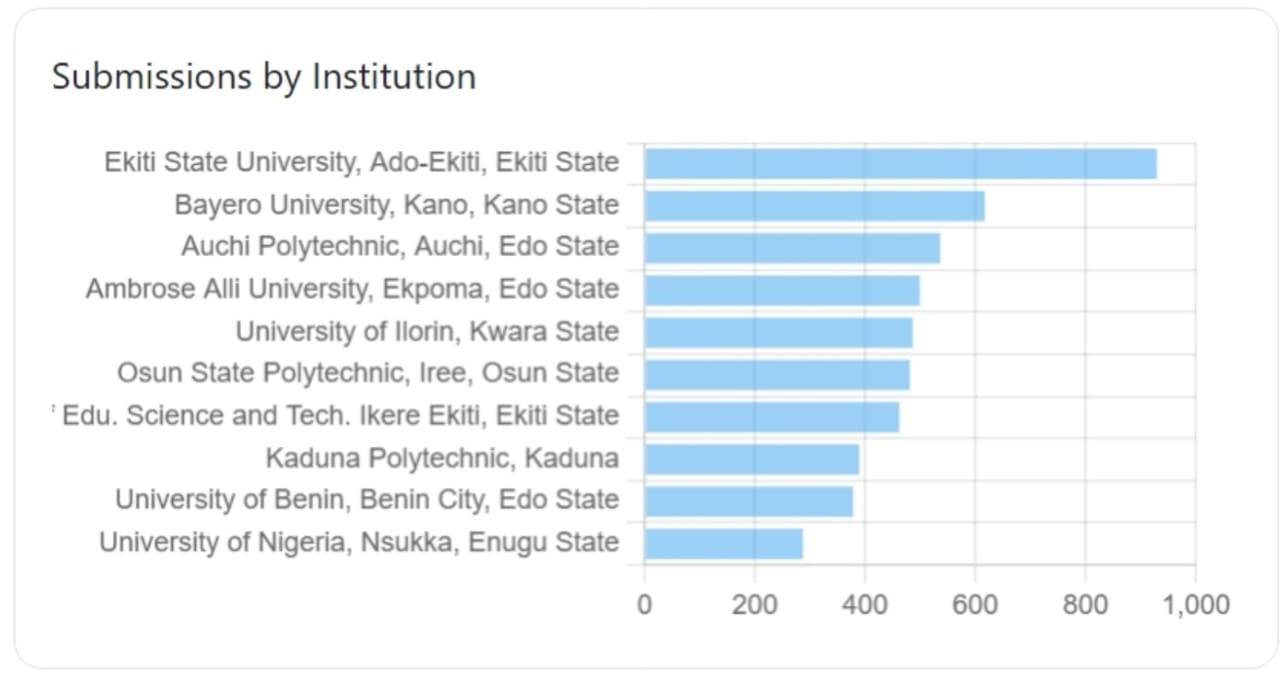Click the 600 tick on the x-axis

(x=975, y=604)
